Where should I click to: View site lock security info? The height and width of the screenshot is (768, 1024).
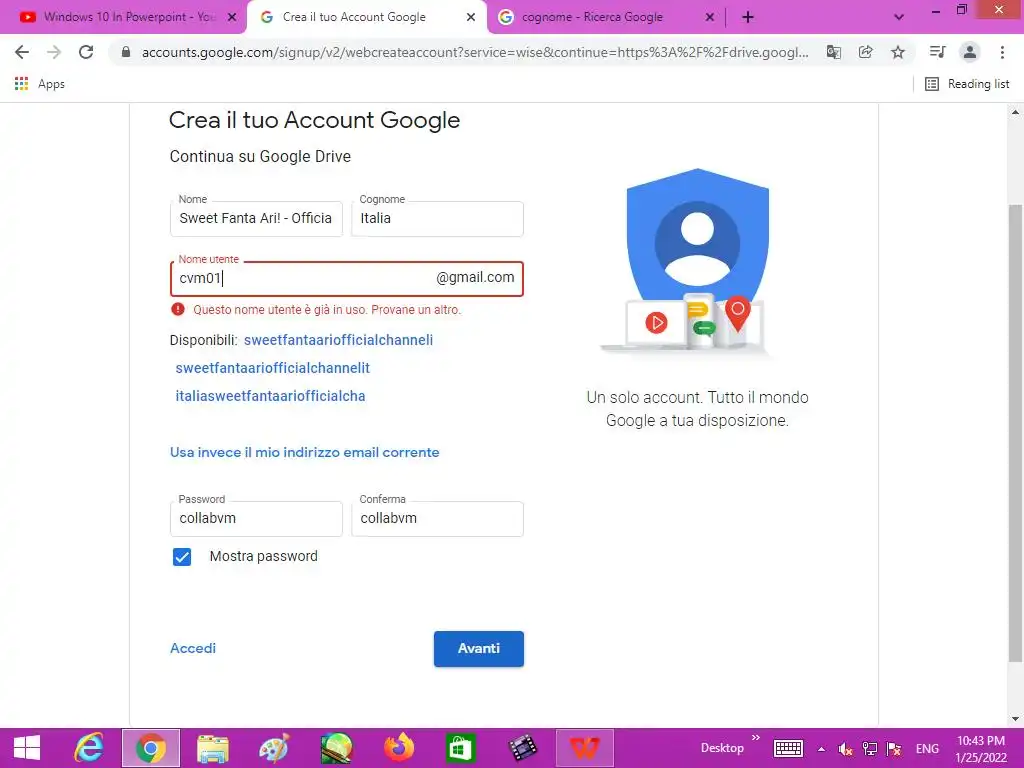tap(126, 52)
